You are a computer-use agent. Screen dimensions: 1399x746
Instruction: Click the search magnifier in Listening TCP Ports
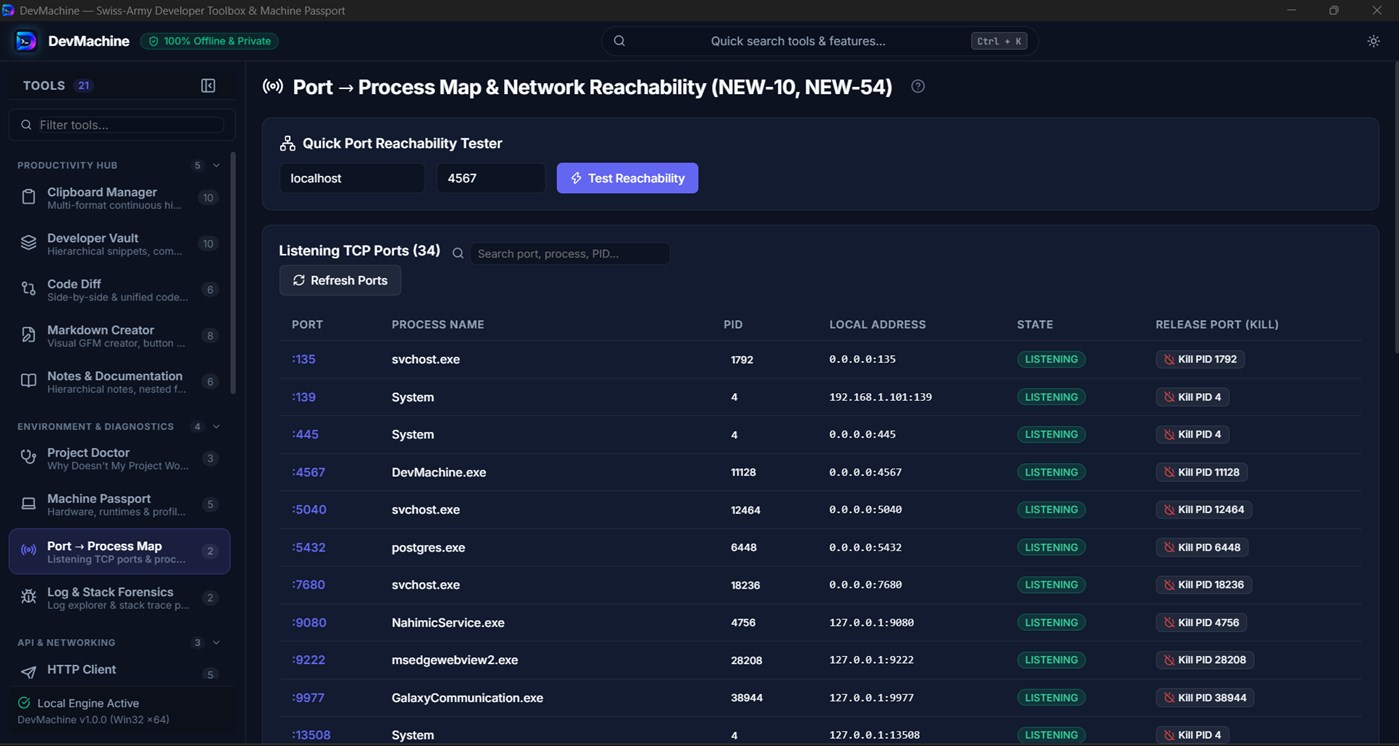pos(458,254)
